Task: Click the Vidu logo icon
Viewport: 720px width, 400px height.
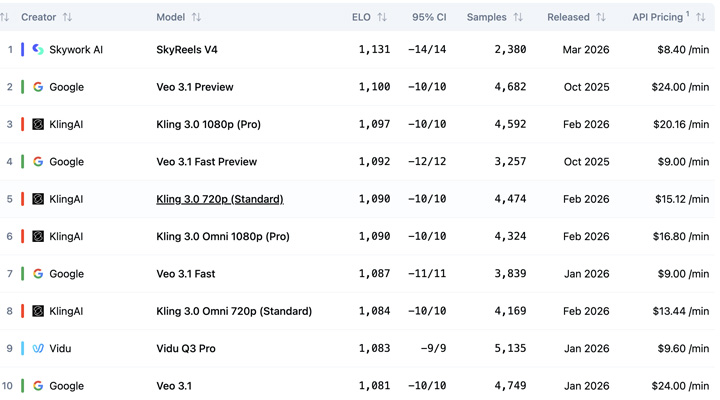Action: (38, 349)
